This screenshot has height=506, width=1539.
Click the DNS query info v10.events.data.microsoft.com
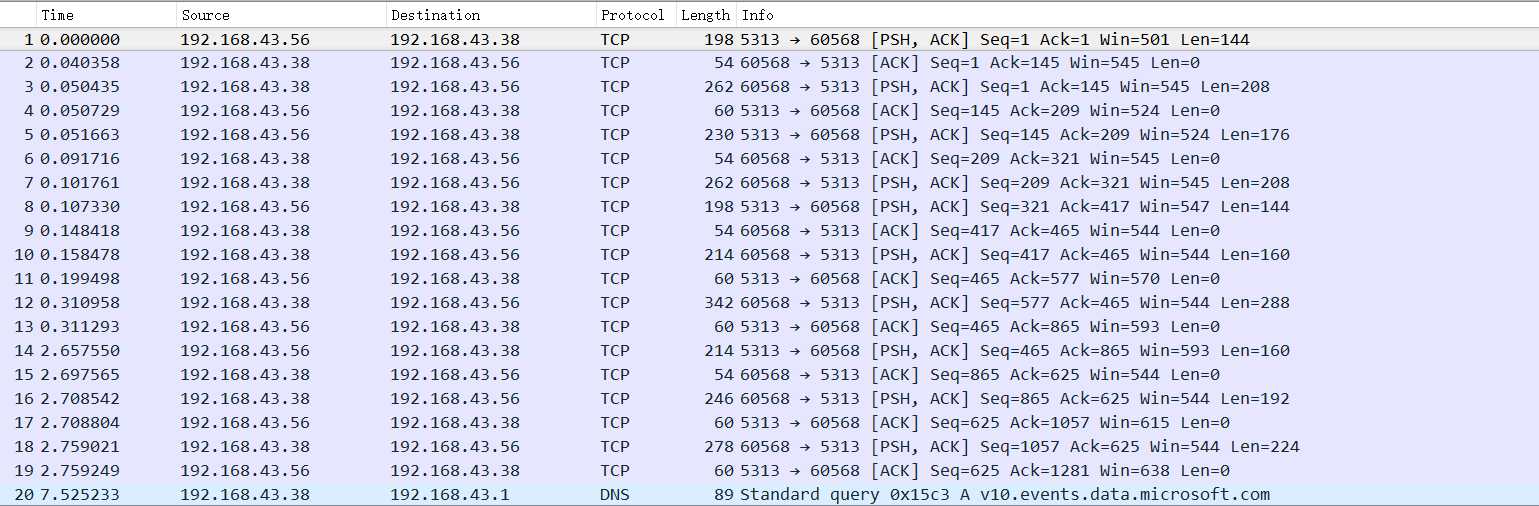pyautogui.click(x=1005, y=494)
